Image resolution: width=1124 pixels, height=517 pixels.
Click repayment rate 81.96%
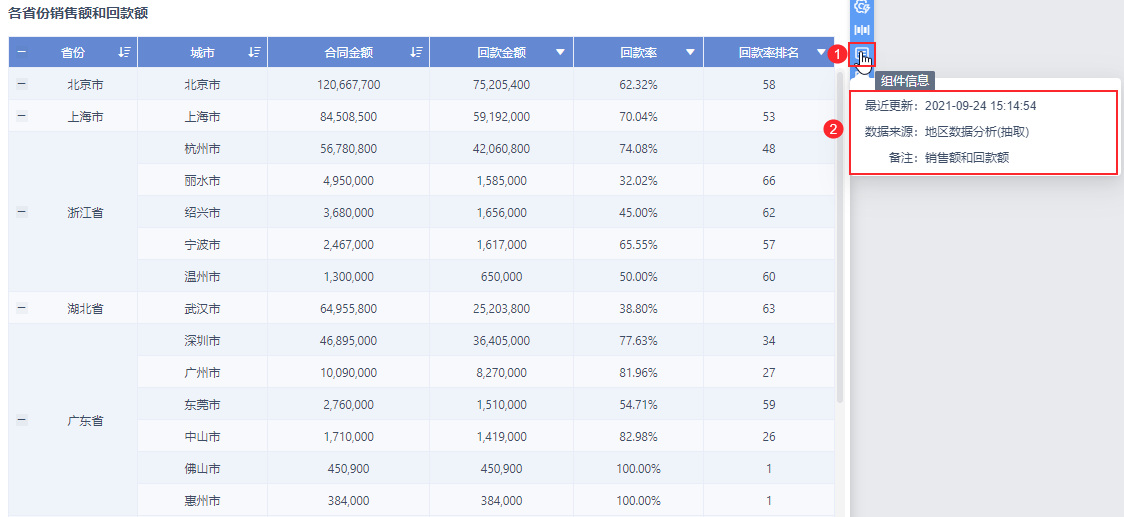coord(639,372)
